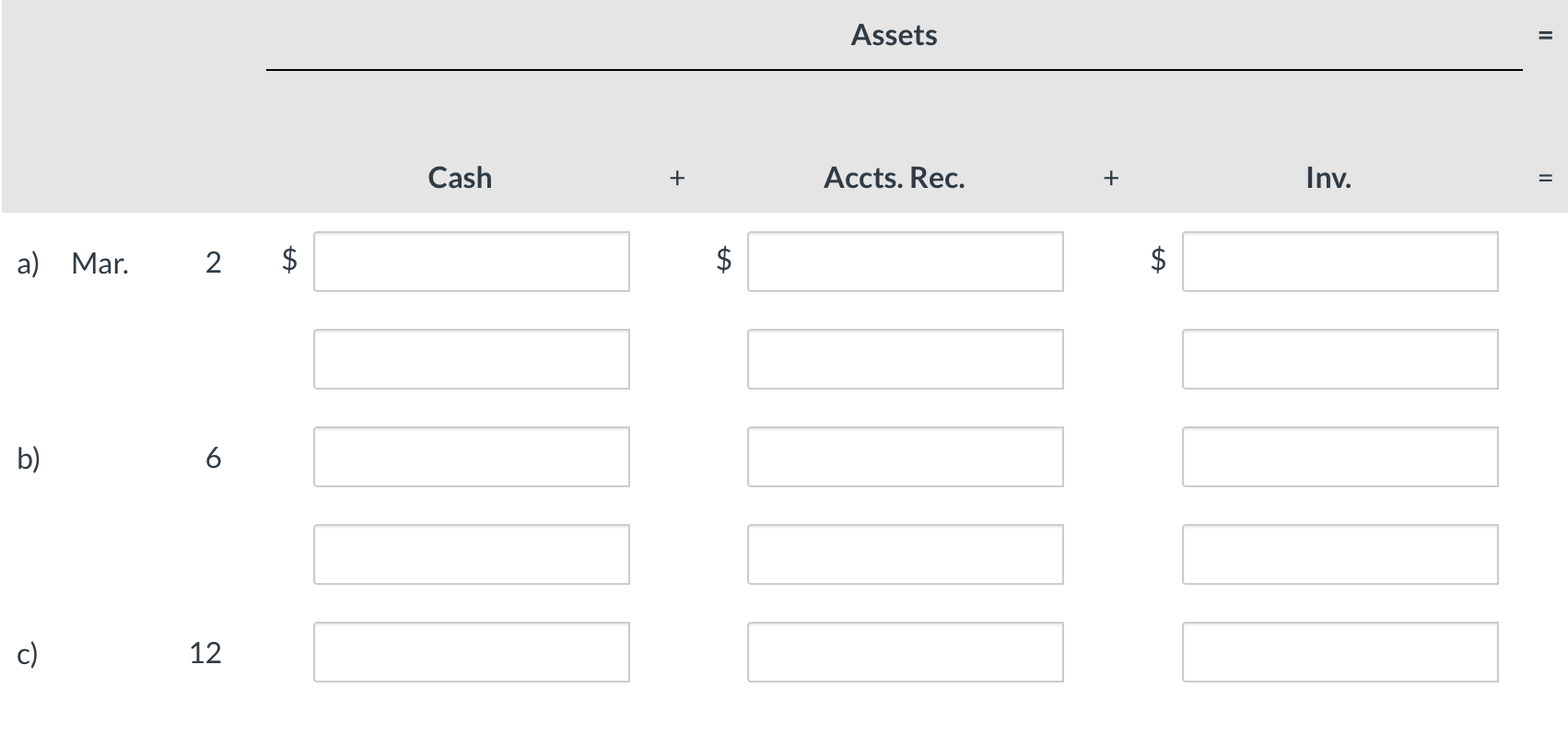Select the second Inv. box under entry b)
This screenshot has height=735, width=1568.
click(1340, 554)
